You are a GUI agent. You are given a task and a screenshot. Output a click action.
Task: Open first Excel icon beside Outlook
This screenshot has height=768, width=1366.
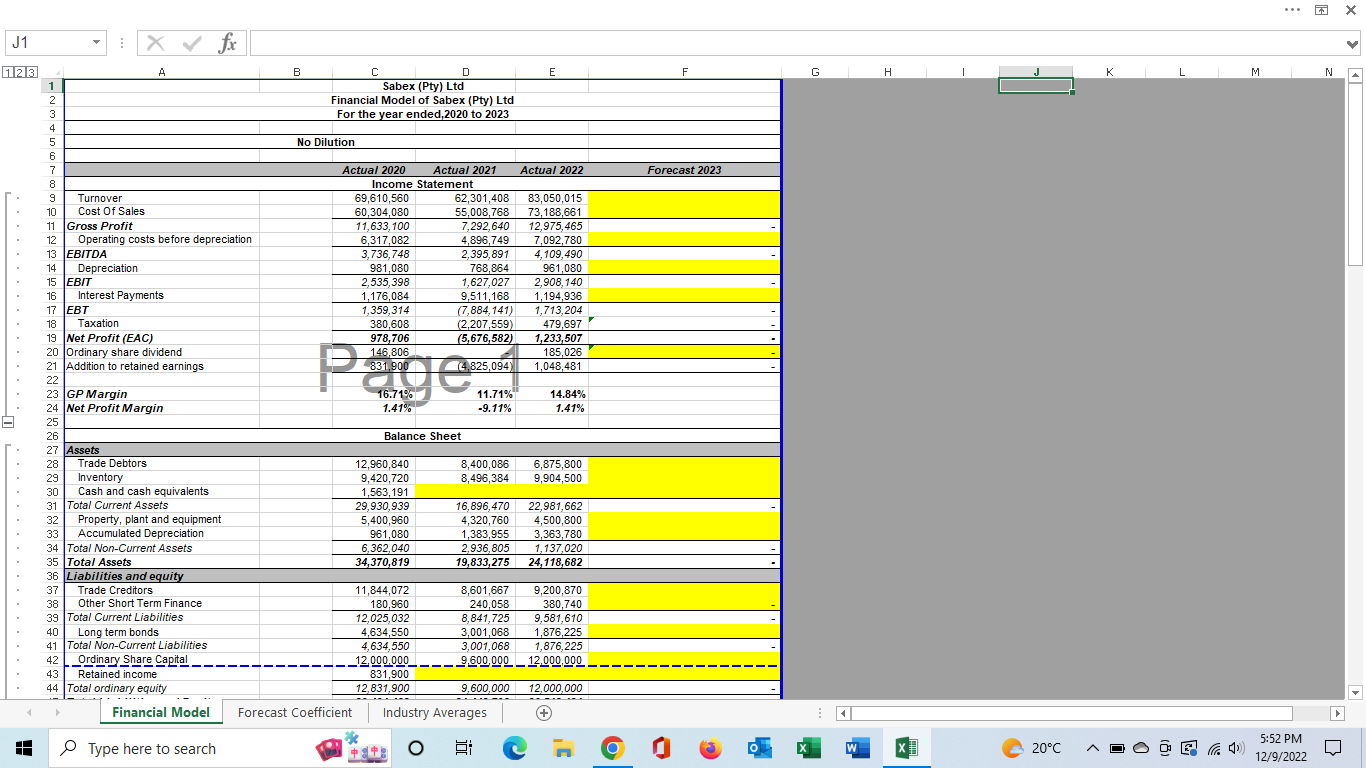pyautogui.click(x=808, y=749)
